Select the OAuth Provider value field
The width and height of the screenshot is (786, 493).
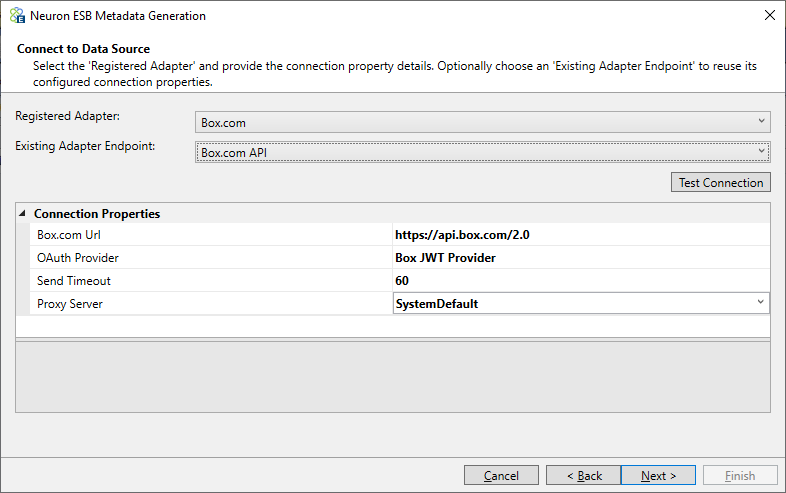(581, 258)
